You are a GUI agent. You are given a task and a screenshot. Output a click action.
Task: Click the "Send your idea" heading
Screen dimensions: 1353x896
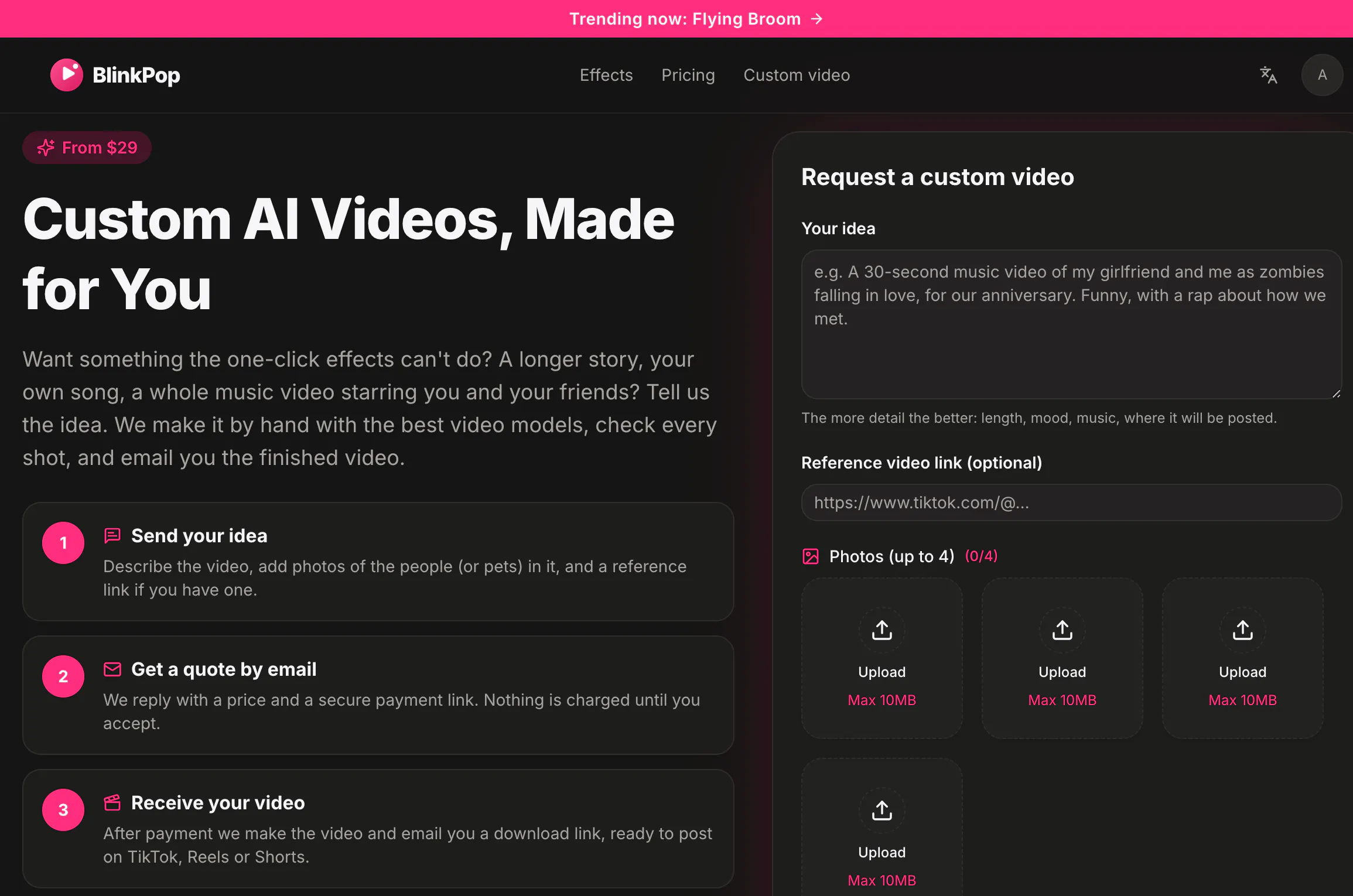tap(199, 535)
